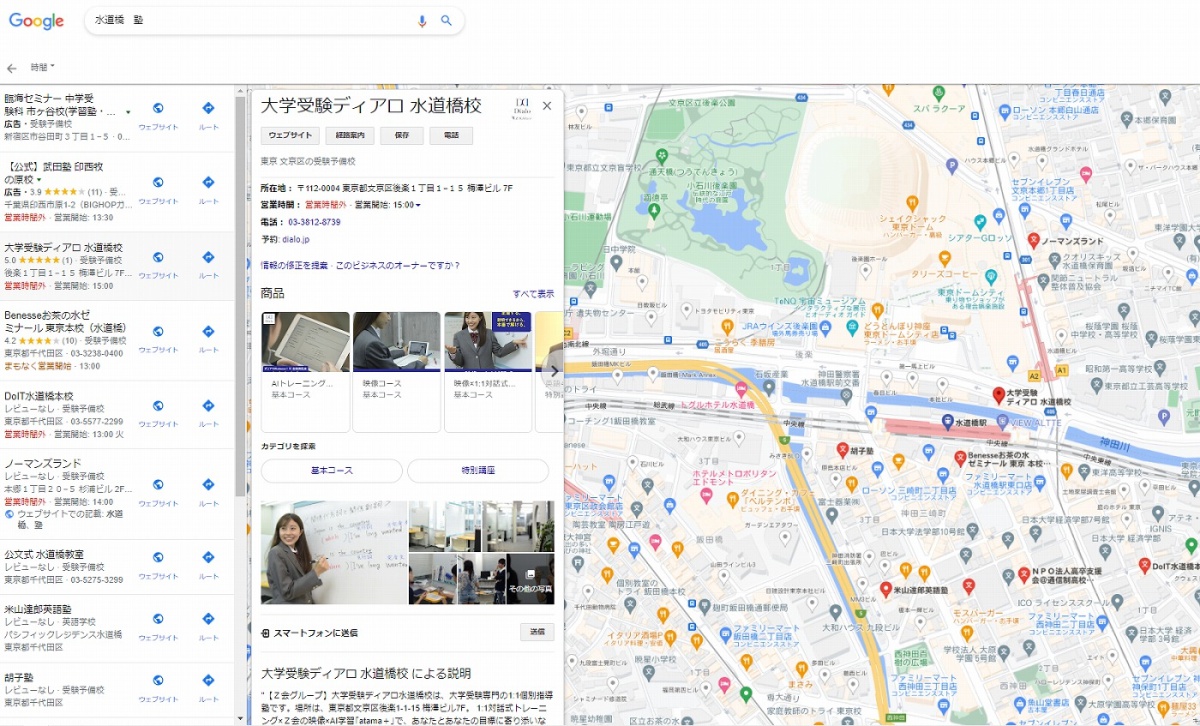Select the red map pin for 大学受験ディアロ 水道橋校
This screenshot has width=1200, height=726.
(997, 395)
